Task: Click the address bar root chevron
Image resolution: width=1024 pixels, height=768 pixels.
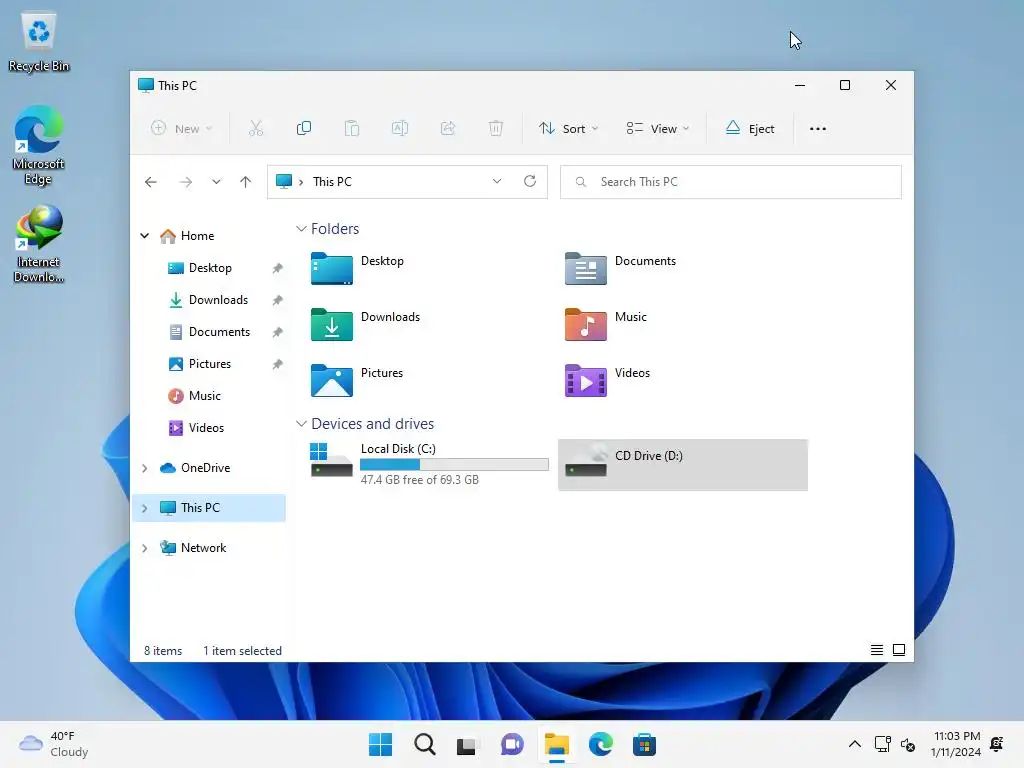Action: (301, 182)
